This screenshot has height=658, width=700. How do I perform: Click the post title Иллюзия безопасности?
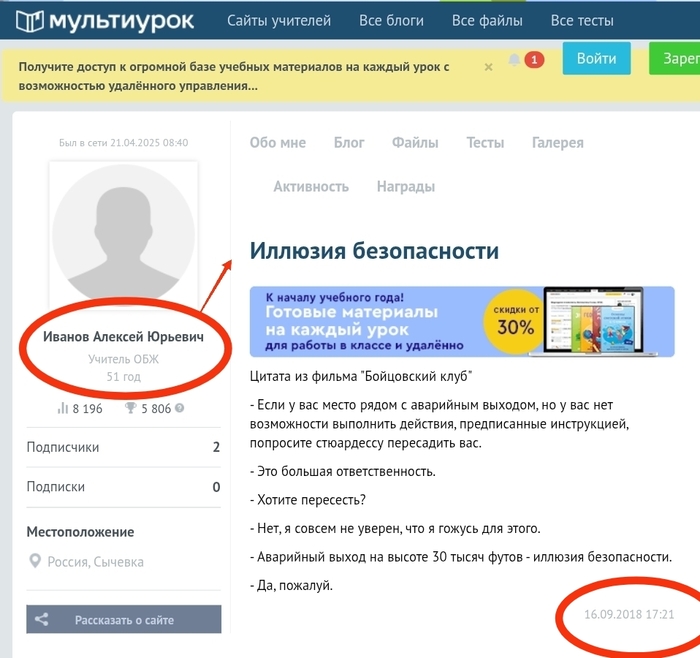point(374,250)
